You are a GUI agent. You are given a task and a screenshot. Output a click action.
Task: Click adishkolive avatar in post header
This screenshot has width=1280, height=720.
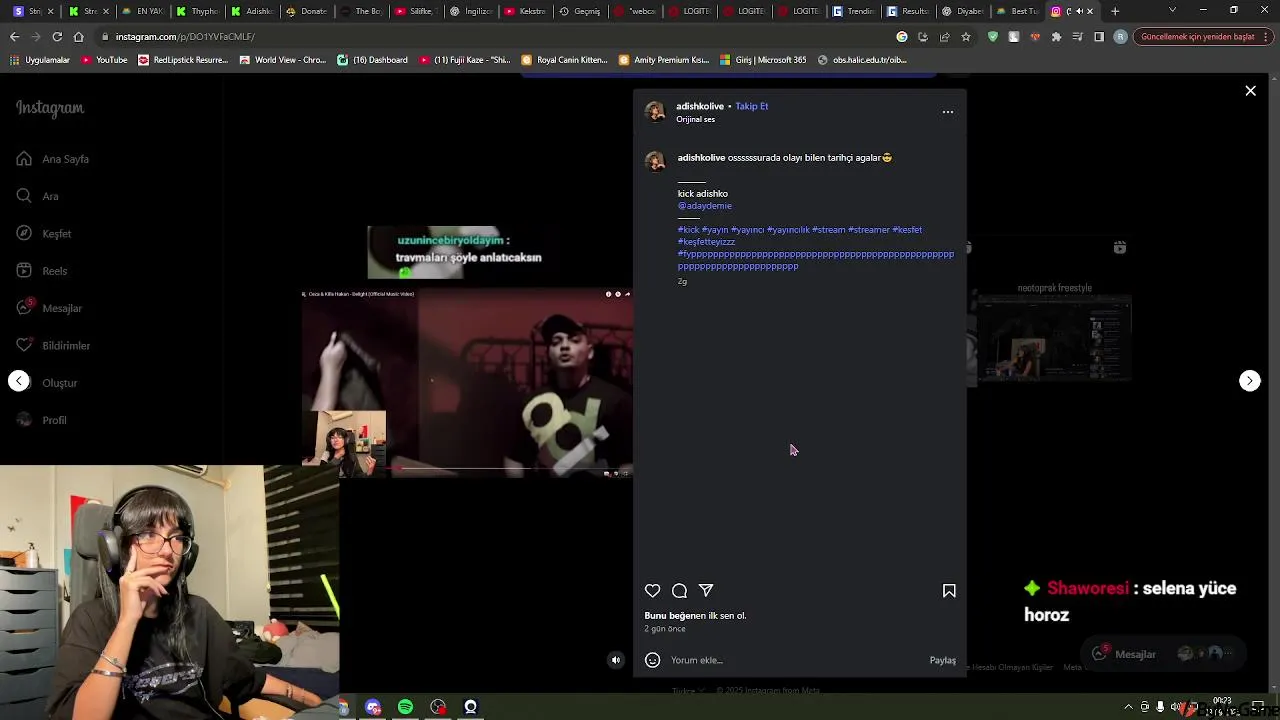tap(655, 112)
